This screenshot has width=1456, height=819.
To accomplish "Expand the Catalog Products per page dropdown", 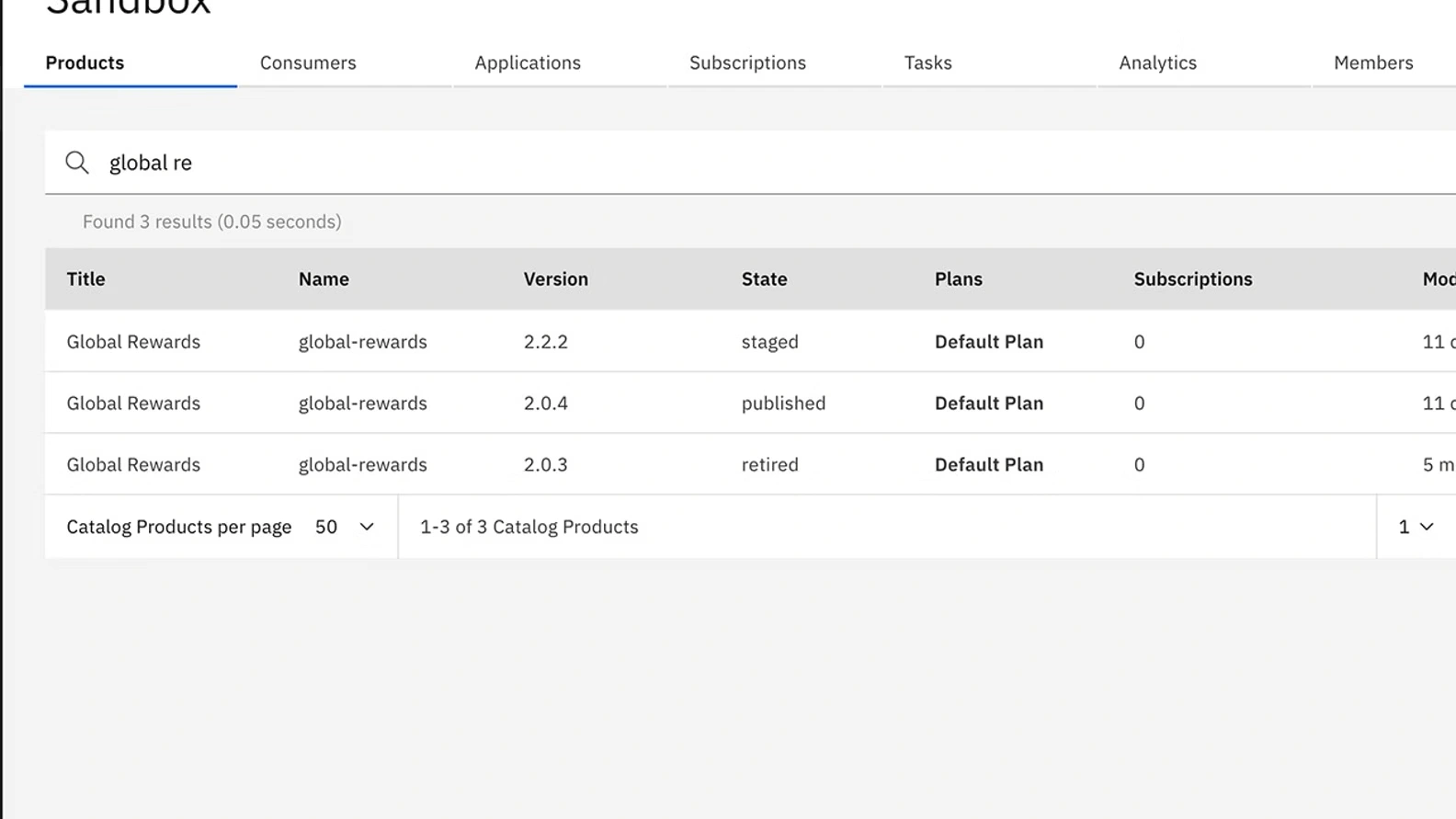I will [x=345, y=527].
